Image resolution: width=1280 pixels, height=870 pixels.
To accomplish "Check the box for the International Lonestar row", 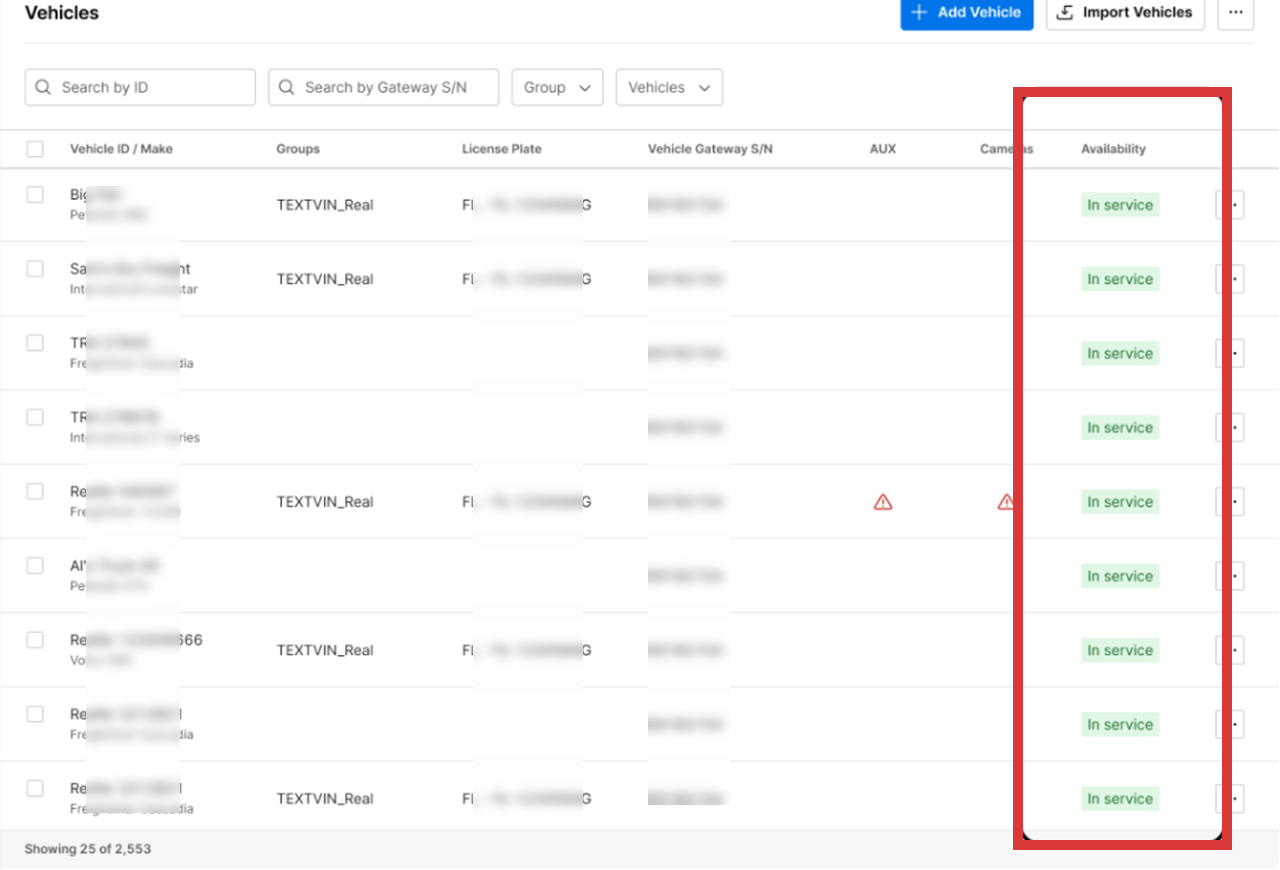I will (35, 269).
